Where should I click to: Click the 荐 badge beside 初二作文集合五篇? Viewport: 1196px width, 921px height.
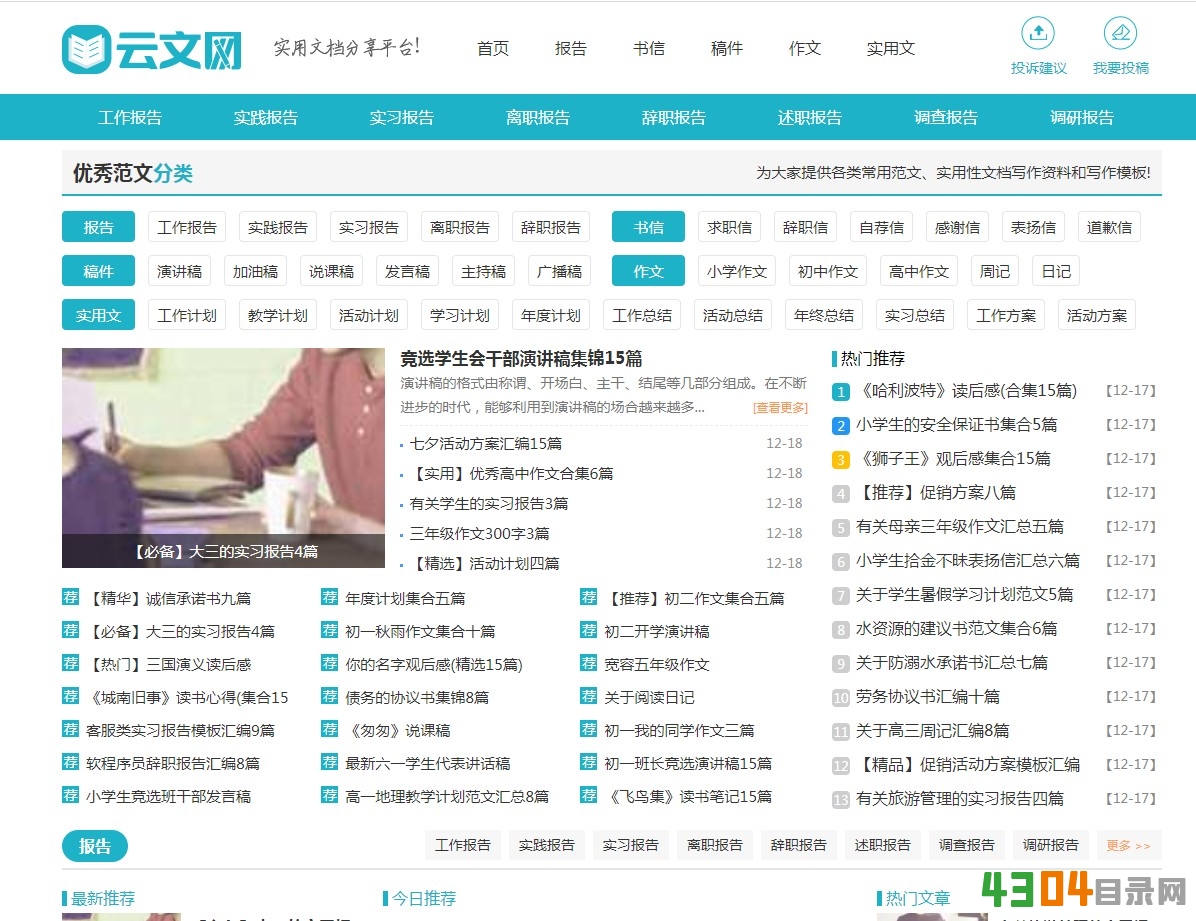588,597
